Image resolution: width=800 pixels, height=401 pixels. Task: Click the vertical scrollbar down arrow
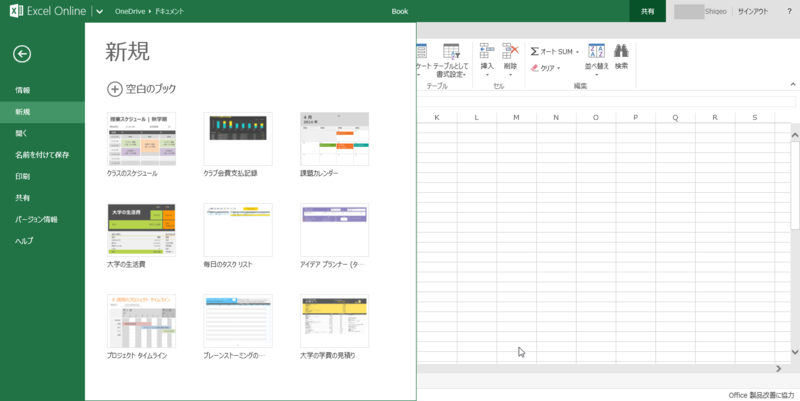point(795,352)
